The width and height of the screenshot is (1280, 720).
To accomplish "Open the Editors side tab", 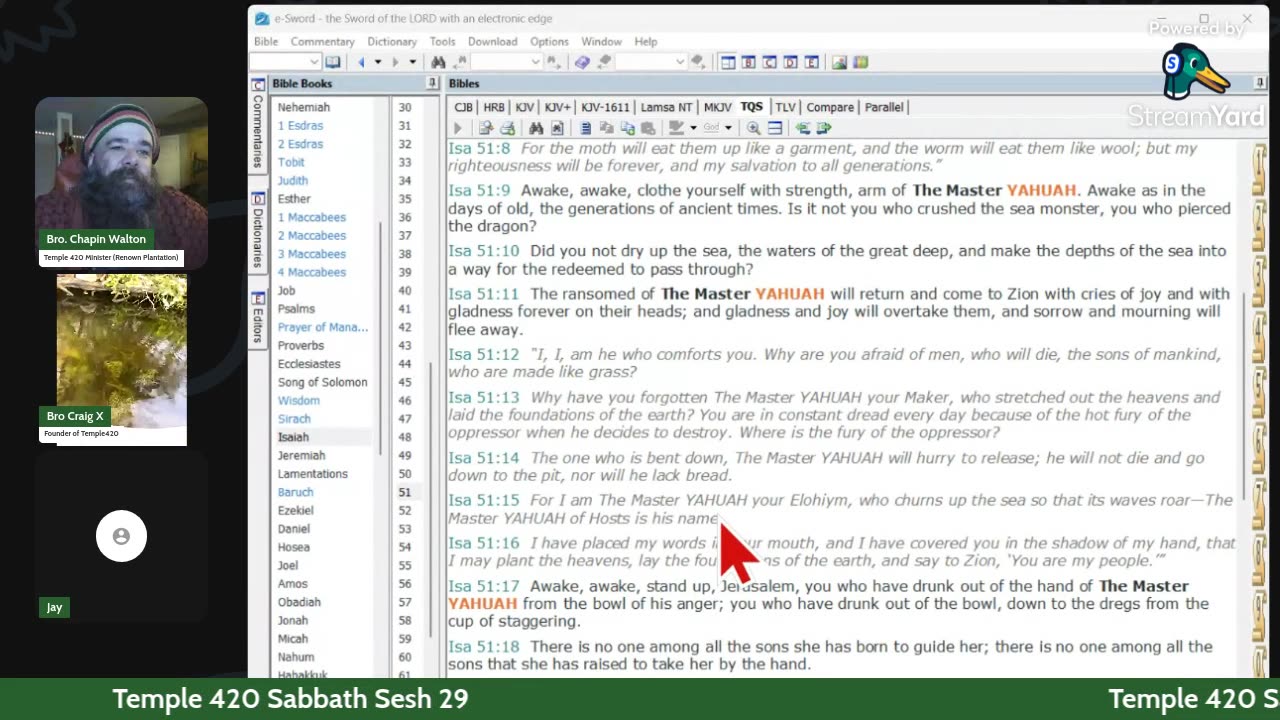I will point(258,318).
